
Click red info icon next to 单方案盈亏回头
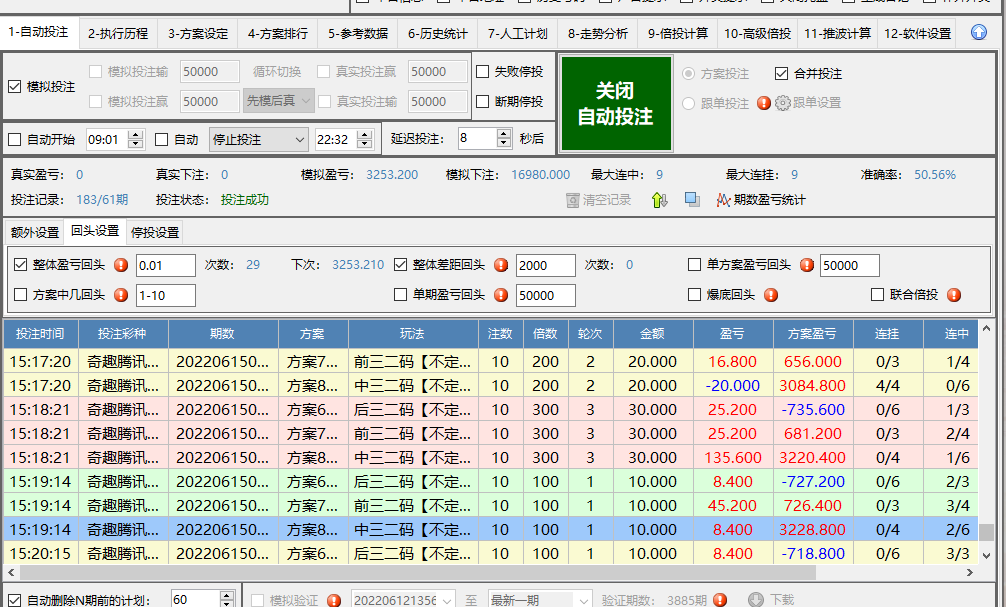[x=807, y=265]
